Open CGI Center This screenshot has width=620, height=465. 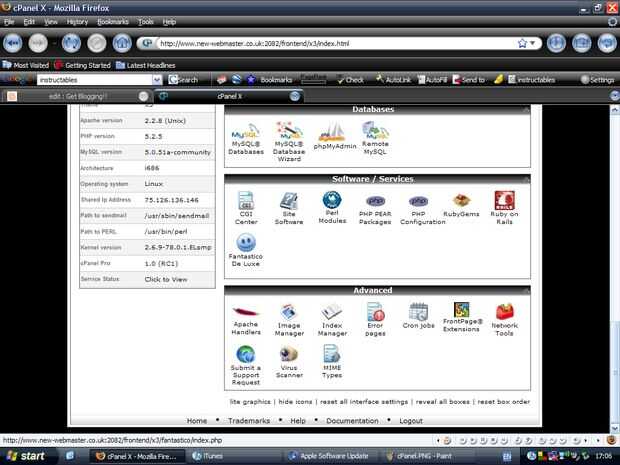click(x=246, y=208)
